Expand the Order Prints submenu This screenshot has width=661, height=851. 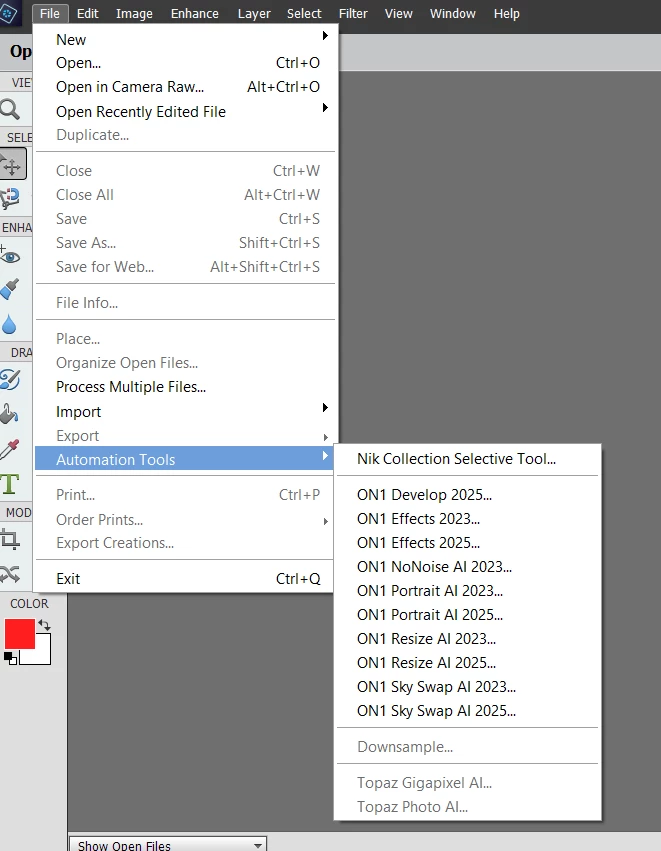coord(186,519)
